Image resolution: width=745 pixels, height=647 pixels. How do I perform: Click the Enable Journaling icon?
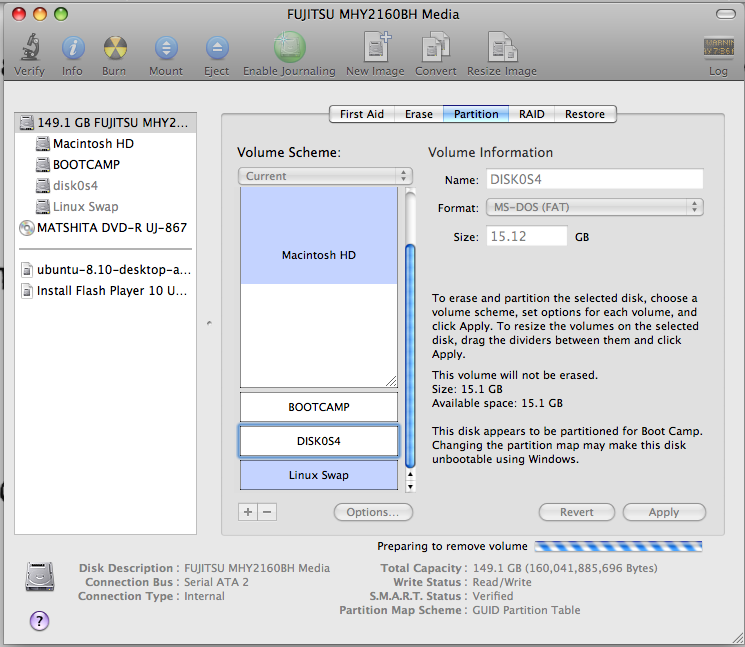point(289,47)
